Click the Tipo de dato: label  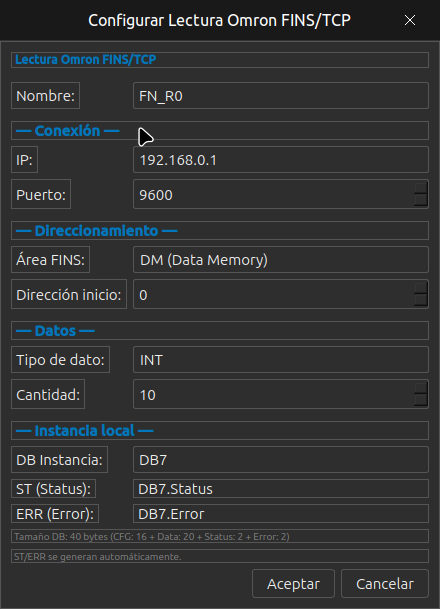[x=61, y=360]
